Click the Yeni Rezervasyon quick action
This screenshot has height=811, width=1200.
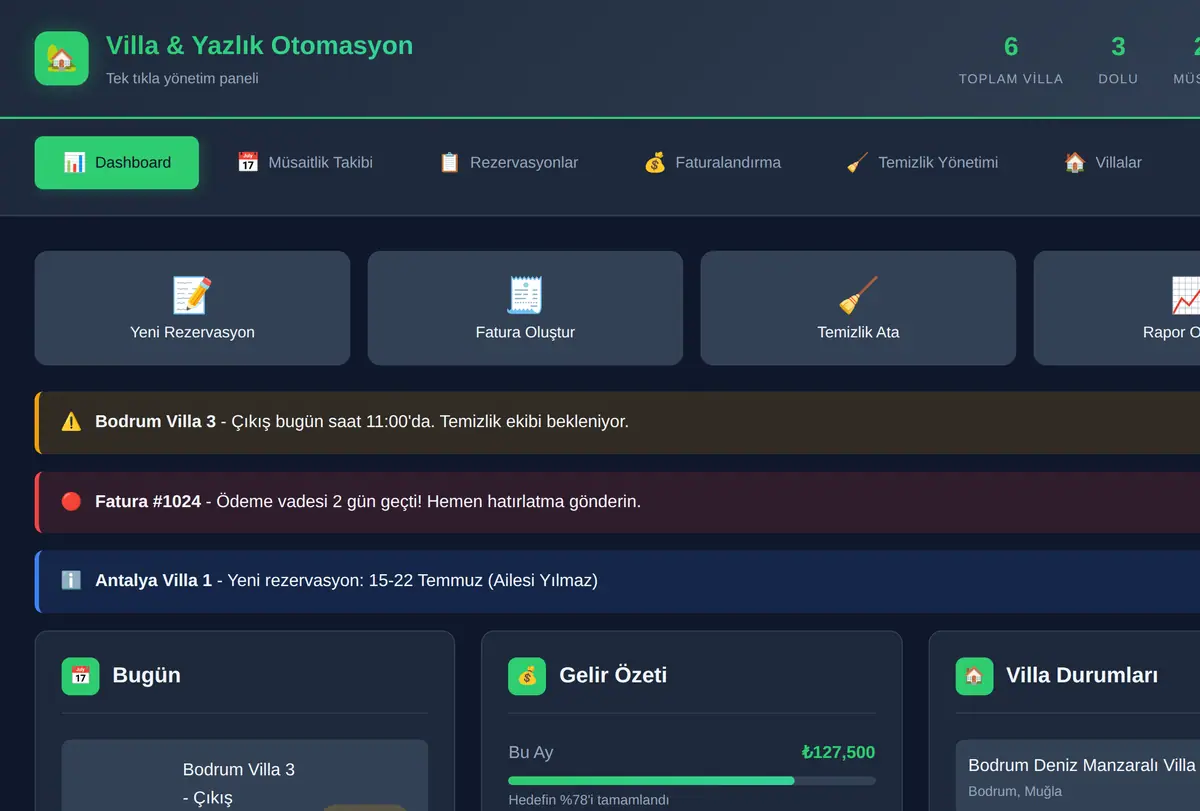point(192,308)
